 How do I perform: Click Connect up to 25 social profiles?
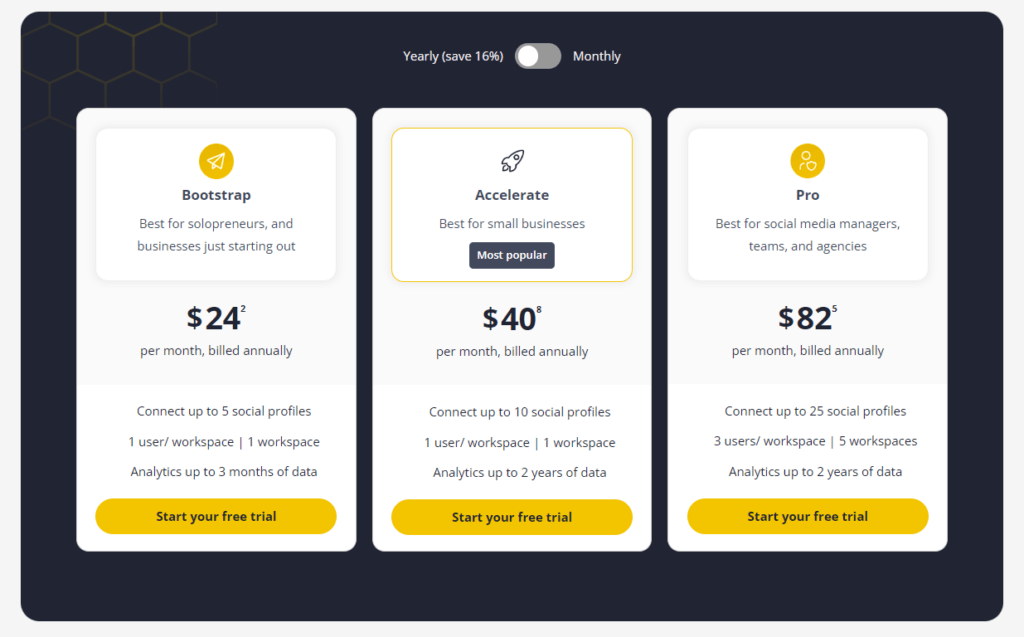pos(815,411)
